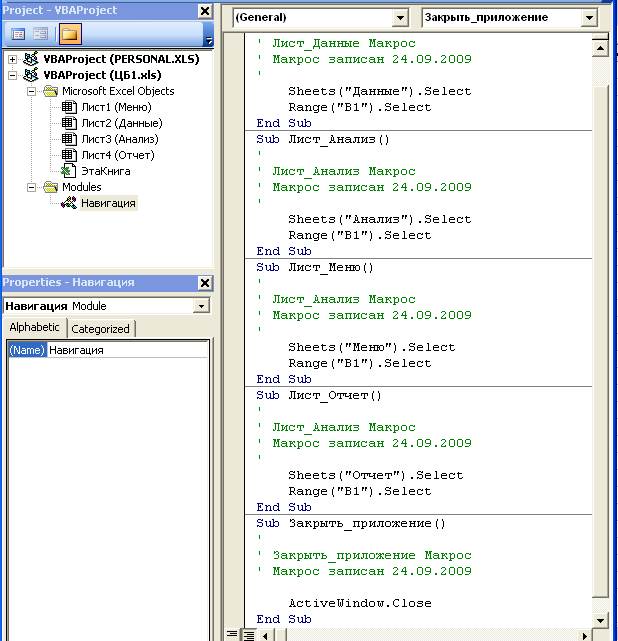This screenshot has height=641, width=618.
Task: Select ЭтаКнига label in tree
Action: [x=105, y=171]
